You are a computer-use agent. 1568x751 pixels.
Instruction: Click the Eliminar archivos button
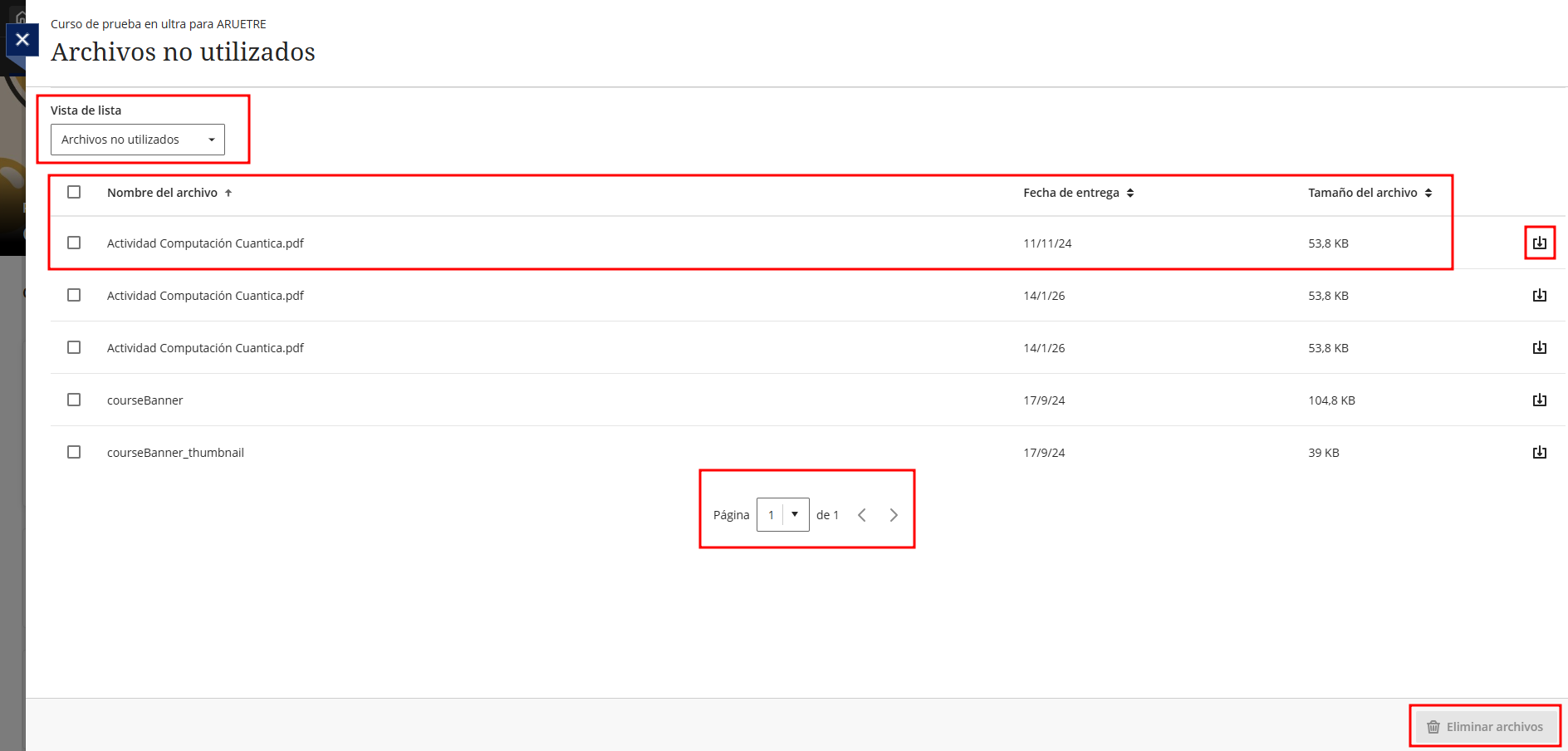pos(1485,727)
